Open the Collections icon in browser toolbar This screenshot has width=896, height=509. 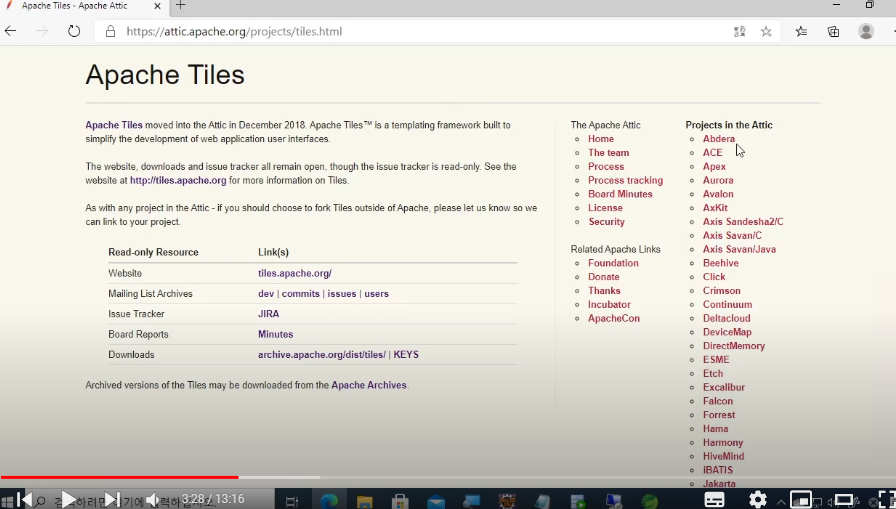(x=834, y=31)
